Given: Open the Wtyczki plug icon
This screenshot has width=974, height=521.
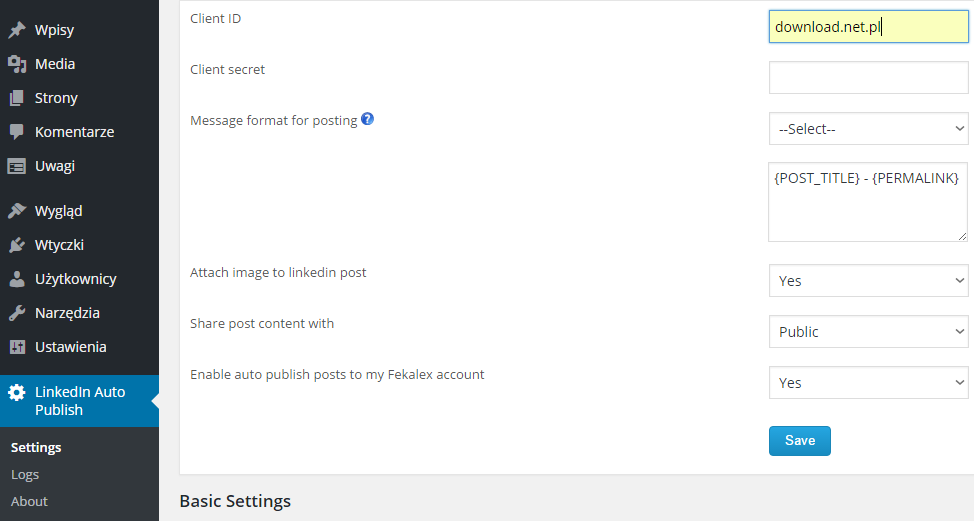Looking at the screenshot, I should [17, 245].
